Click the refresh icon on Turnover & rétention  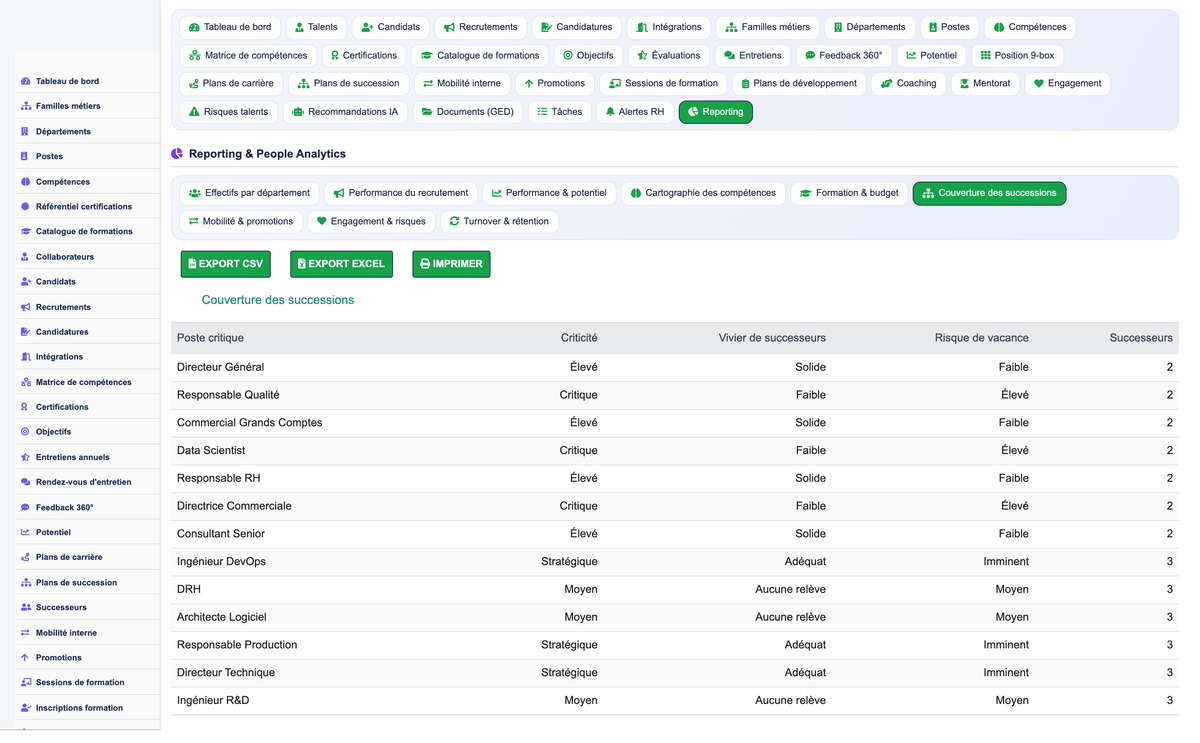coord(454,221)
